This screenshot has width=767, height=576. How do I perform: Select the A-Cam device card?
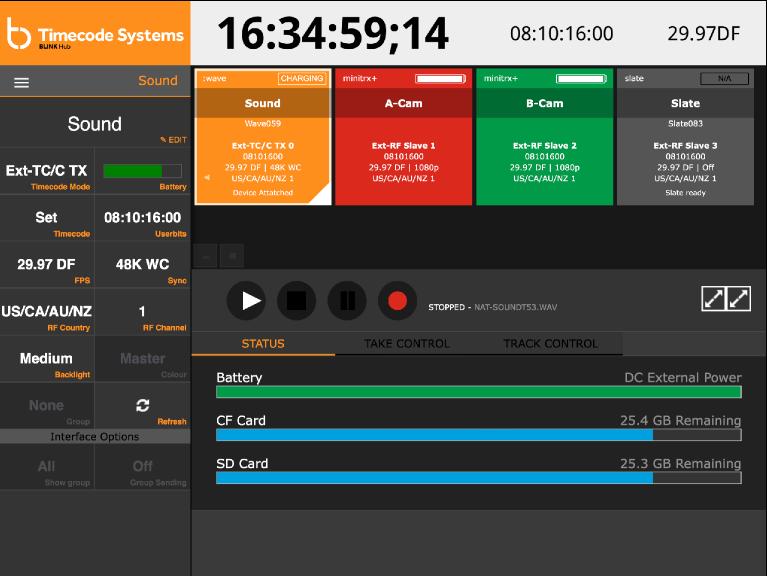point(404,137)
